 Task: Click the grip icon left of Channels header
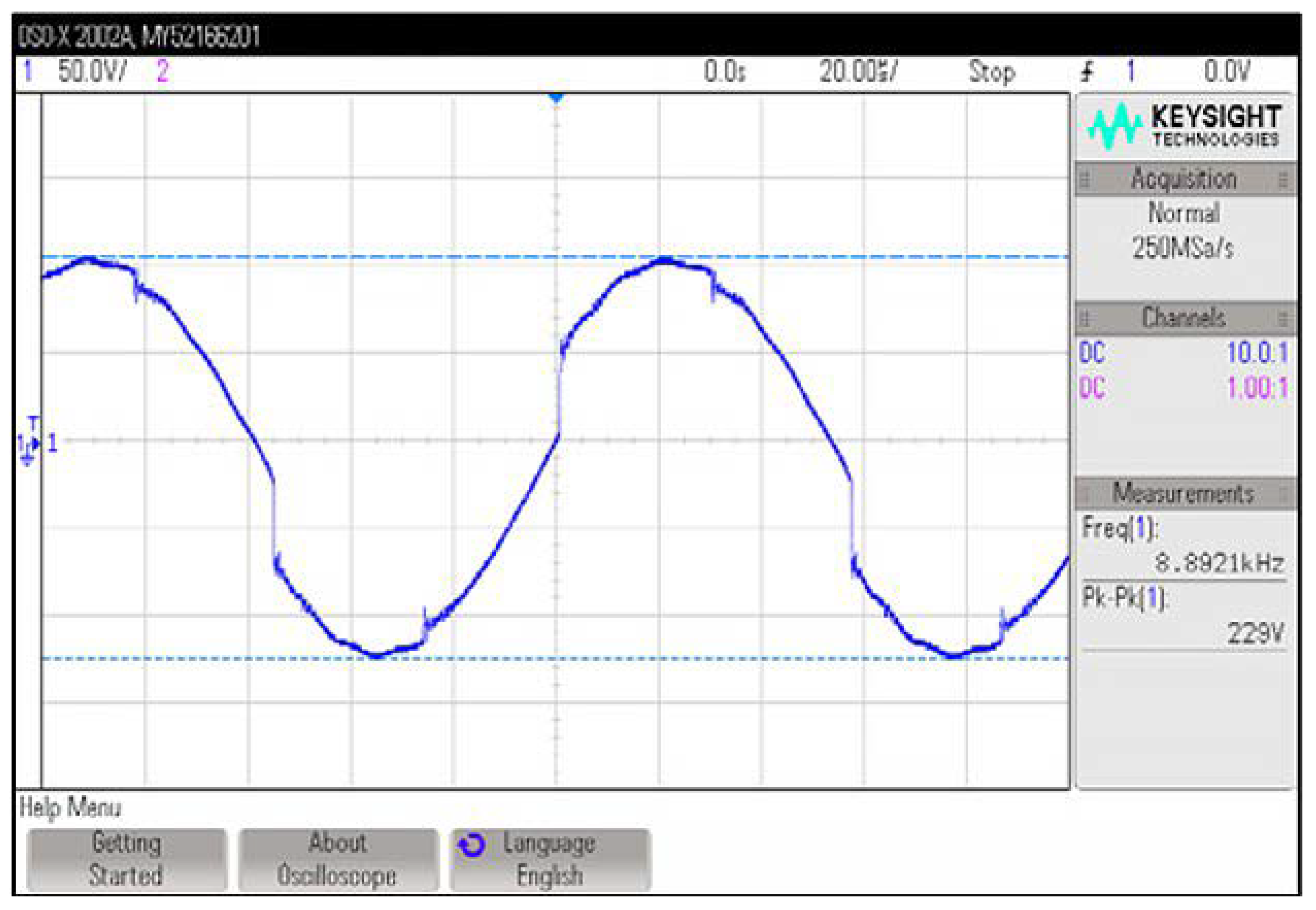coord(1084,318)
